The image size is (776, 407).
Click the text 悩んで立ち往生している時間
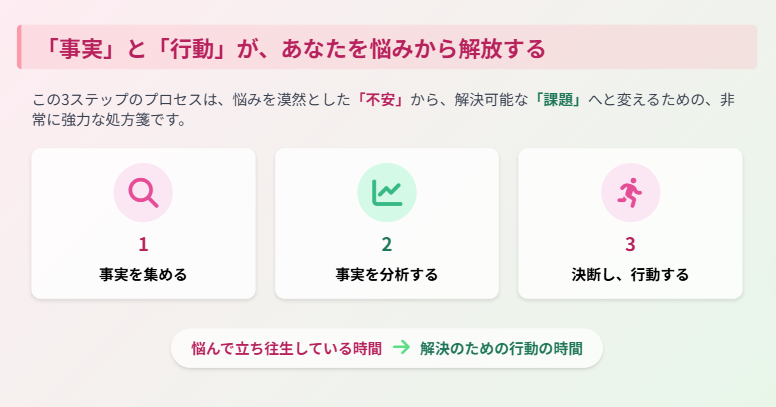pyautogui.click(x=287, y=349)
